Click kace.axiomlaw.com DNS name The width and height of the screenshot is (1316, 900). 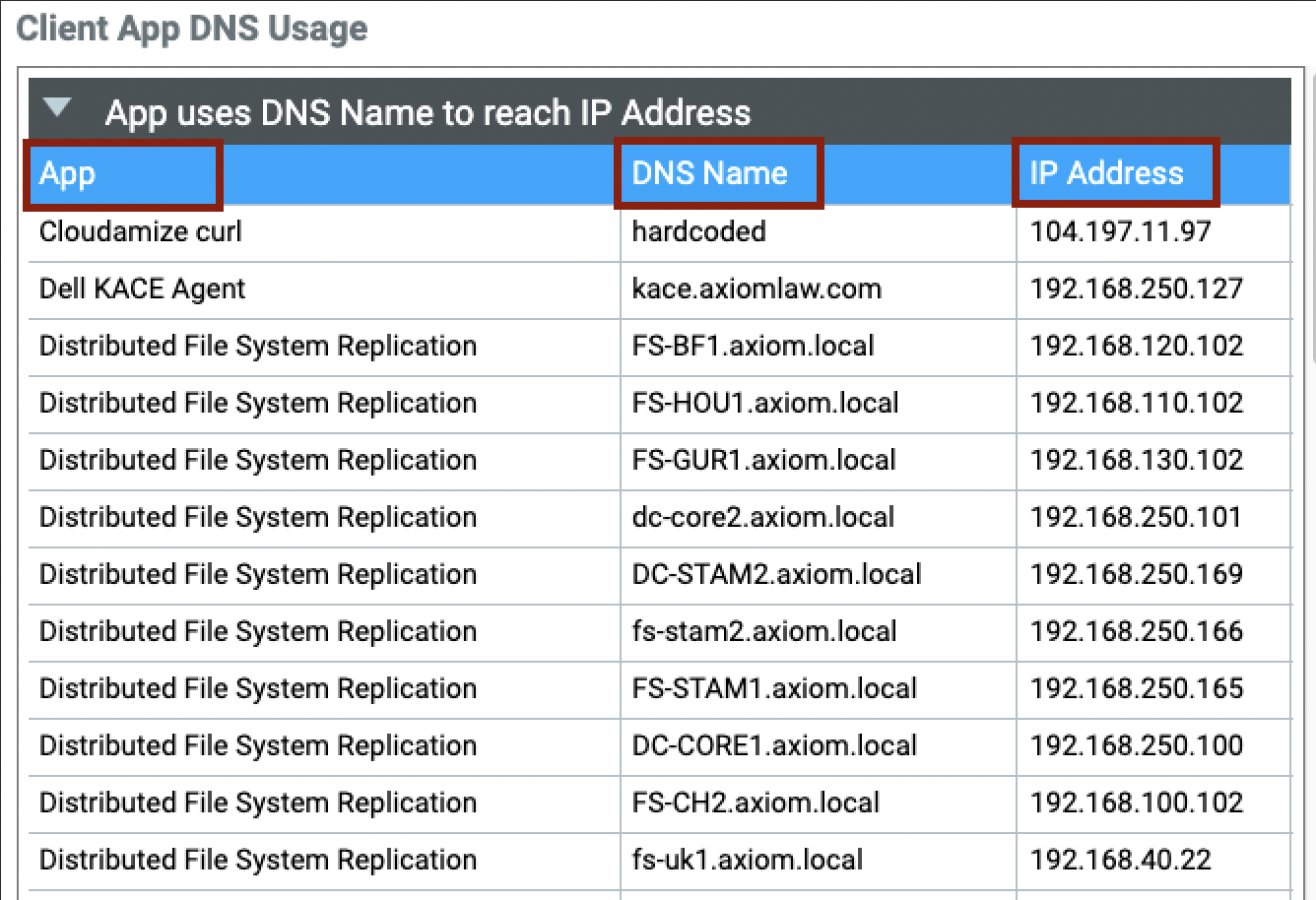[757, 289]
